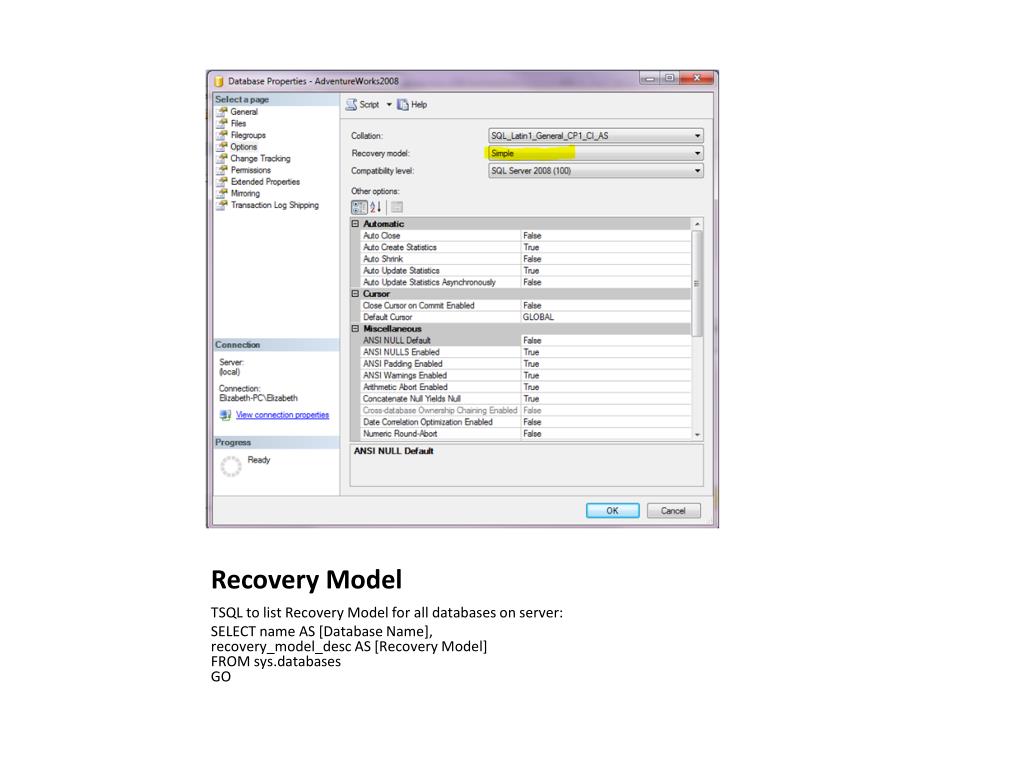This screenshot has width=1024, height=768.
Task: Select Concatenate Null Yields Null row
Action: click(x=526, y=399)
